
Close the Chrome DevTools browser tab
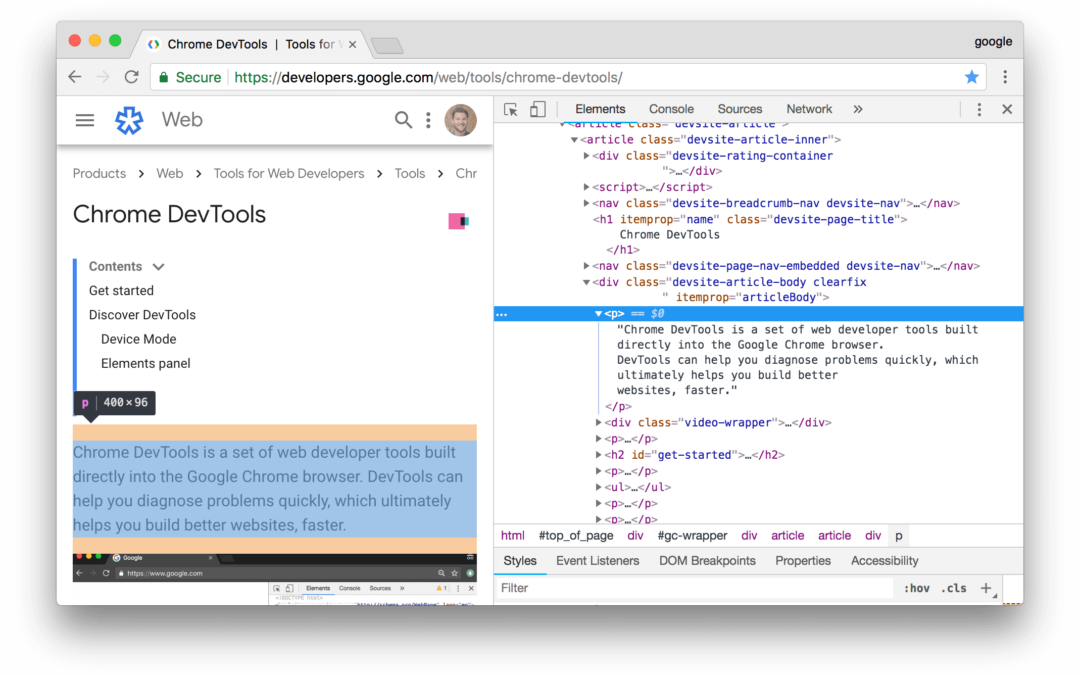click(x=353, y=44)
